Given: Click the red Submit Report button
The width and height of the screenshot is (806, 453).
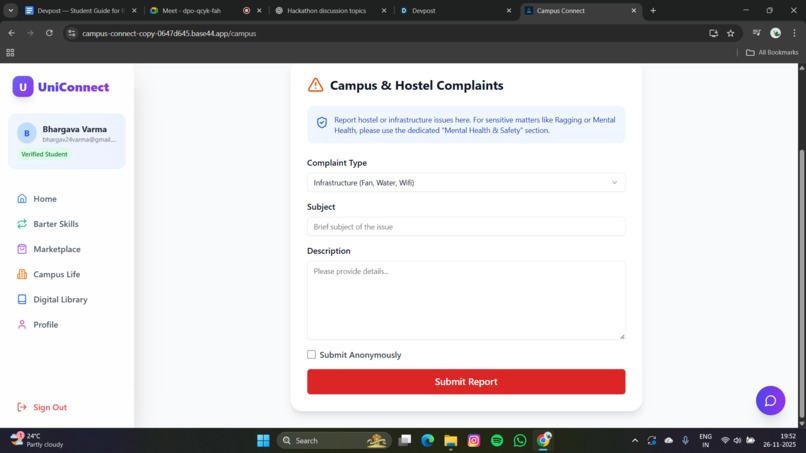Looking at the screenshot, I should pyautogui.click(x=466, y=382).
